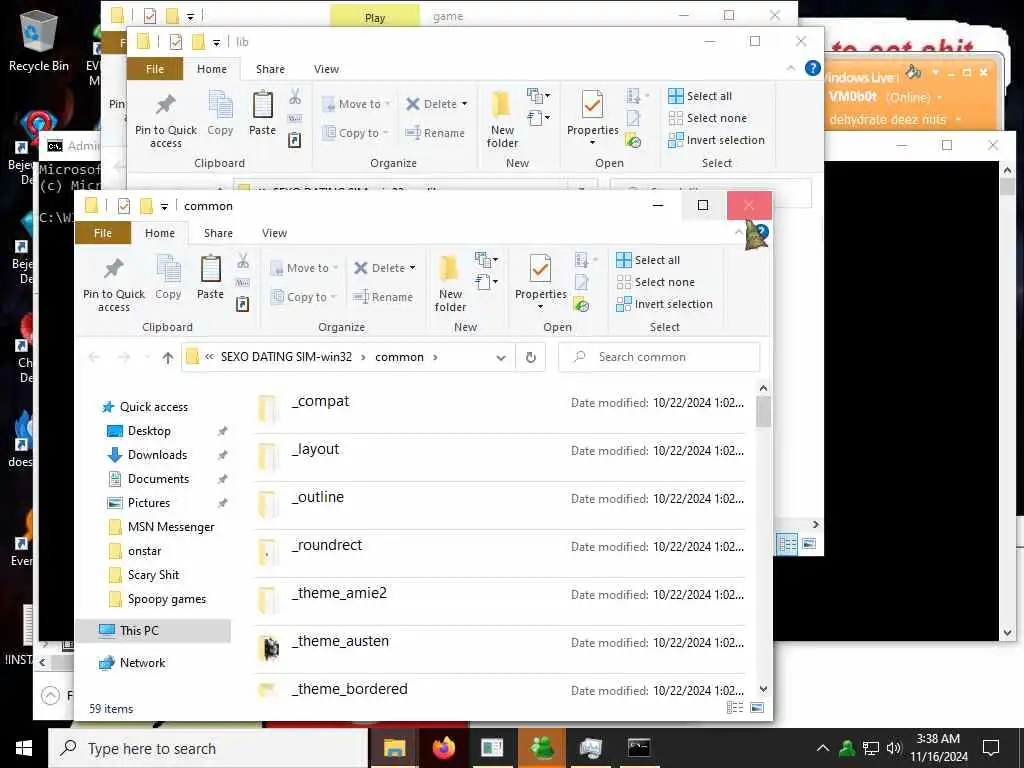The image size is (1024, 768).
Task: Select the _theme_austen folder
Action: pos(500,649)
